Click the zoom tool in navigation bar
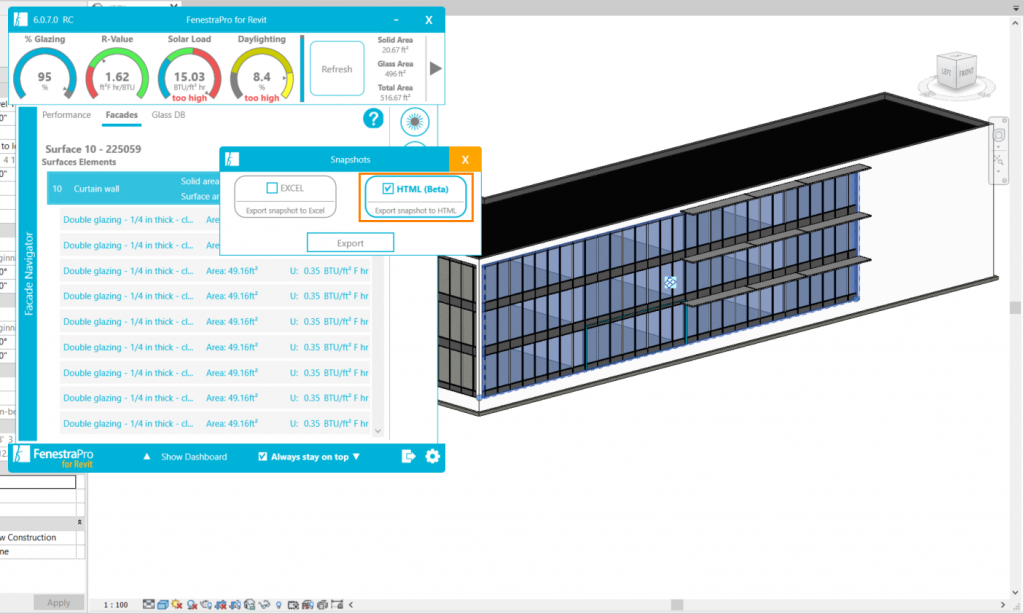This screenshot has width=1024, height=614. pyautogui.click(x=999, y=160)
